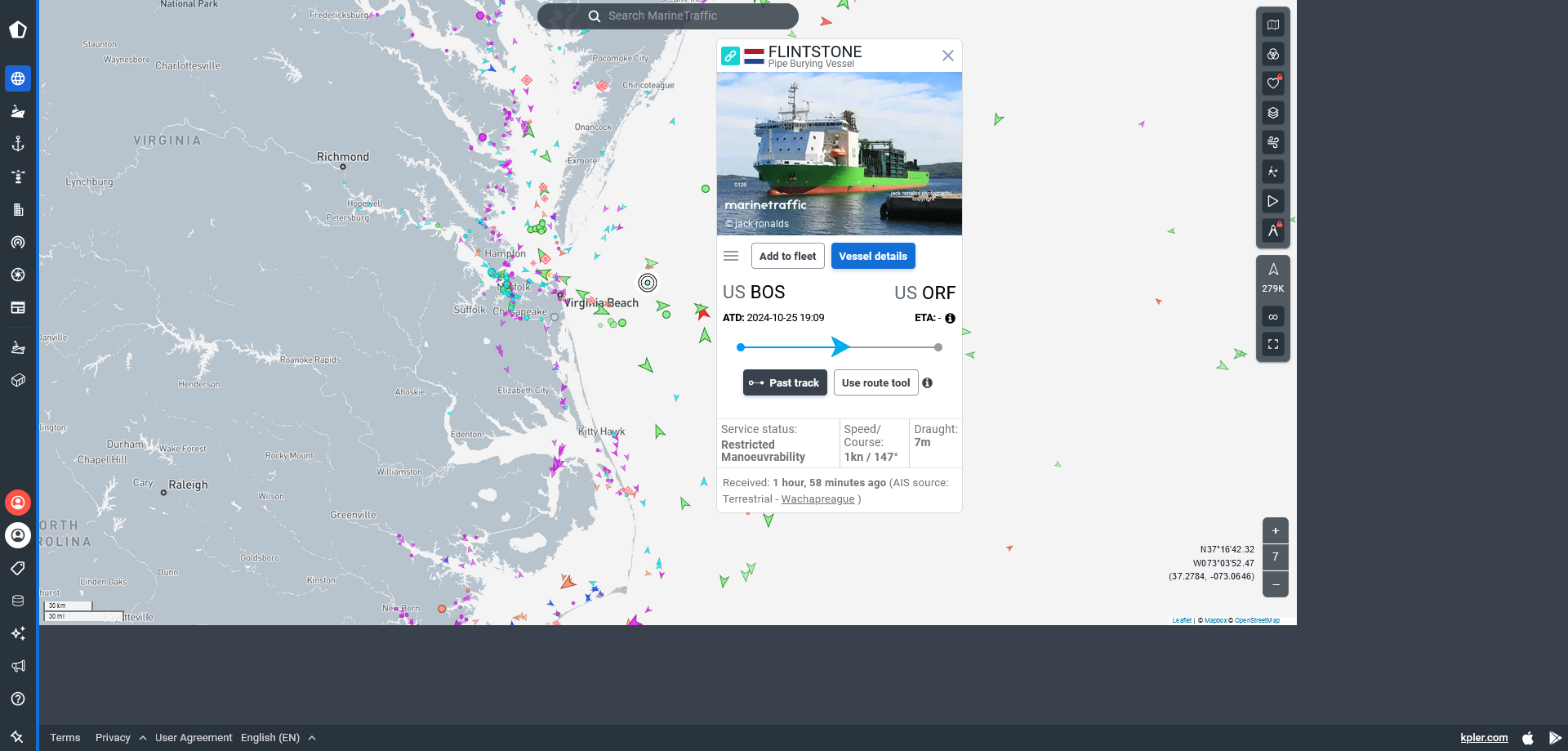Click the Google Play store icon

[x=1555, y=737]
